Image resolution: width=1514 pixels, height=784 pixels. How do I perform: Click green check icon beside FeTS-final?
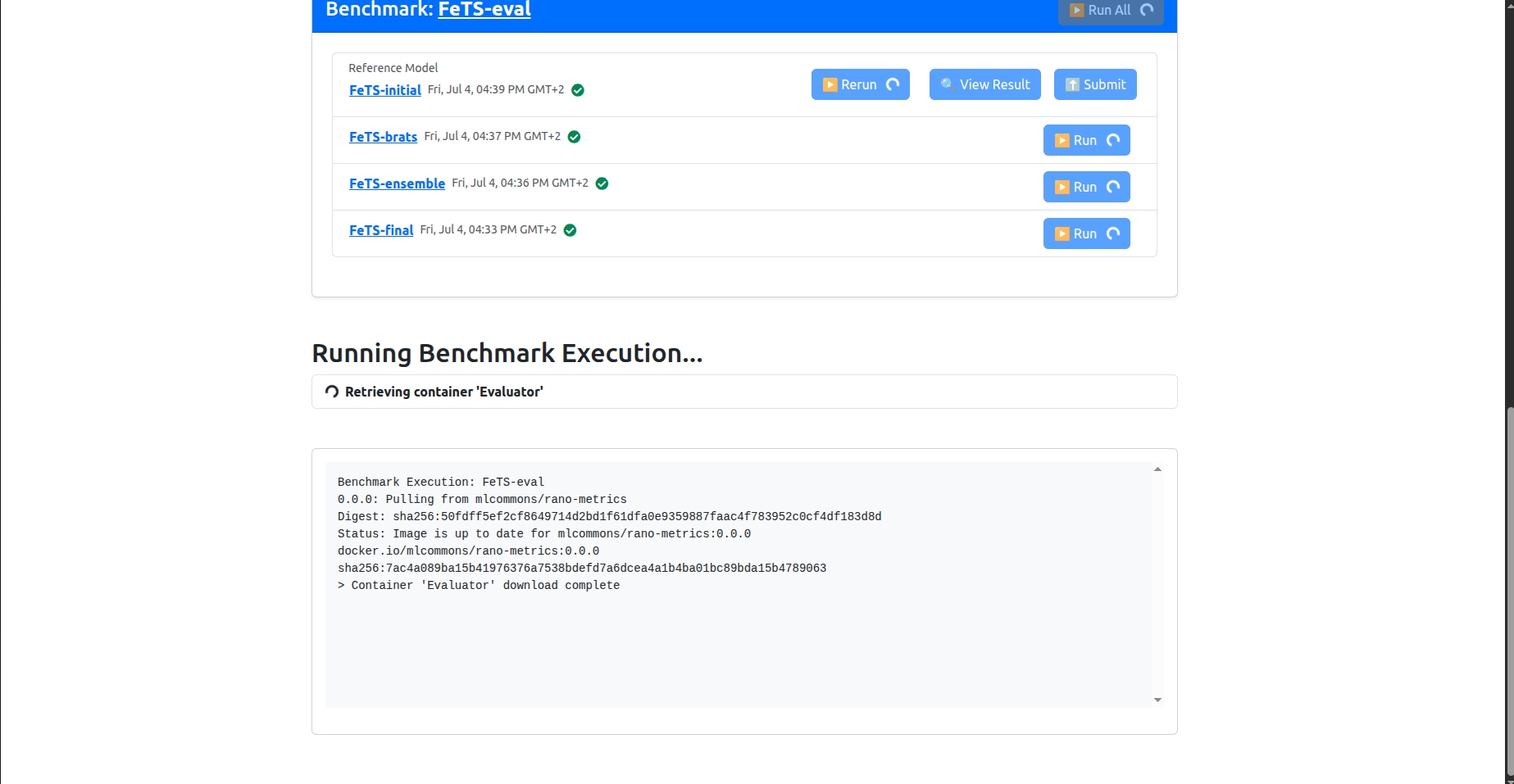click(x=571, y=230)
